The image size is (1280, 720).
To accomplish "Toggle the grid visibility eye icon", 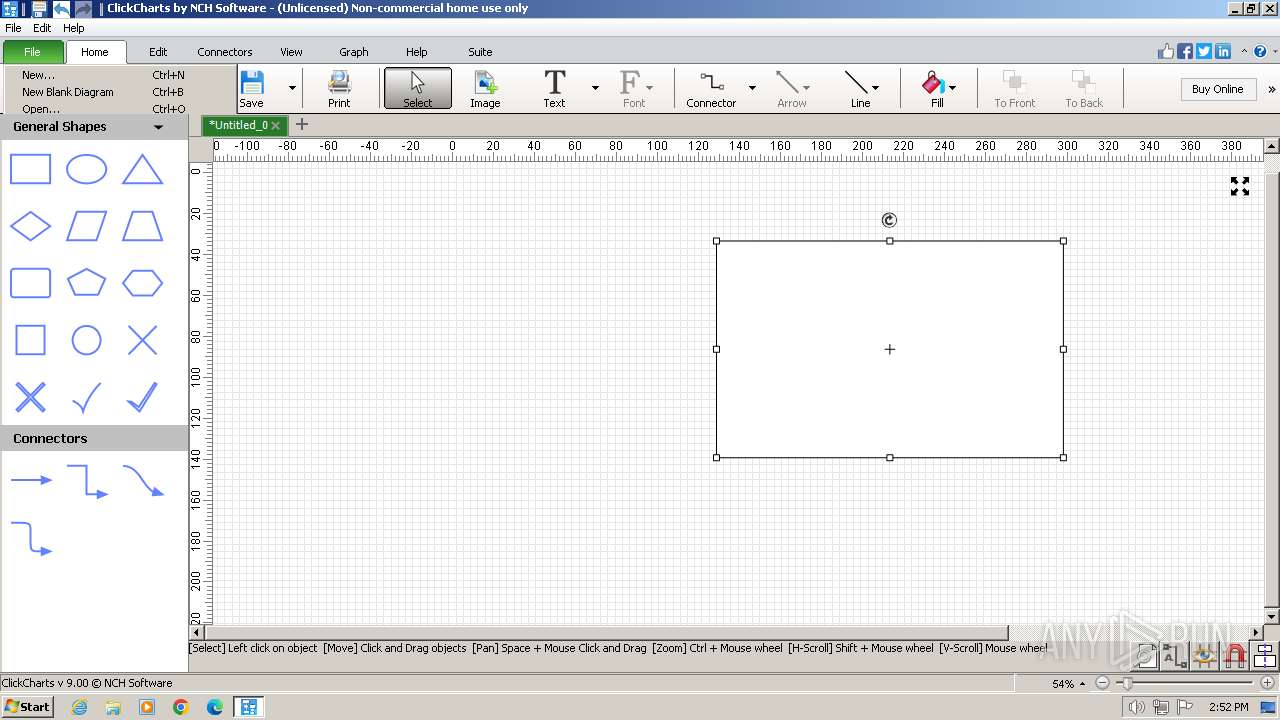I will 1205,656.
